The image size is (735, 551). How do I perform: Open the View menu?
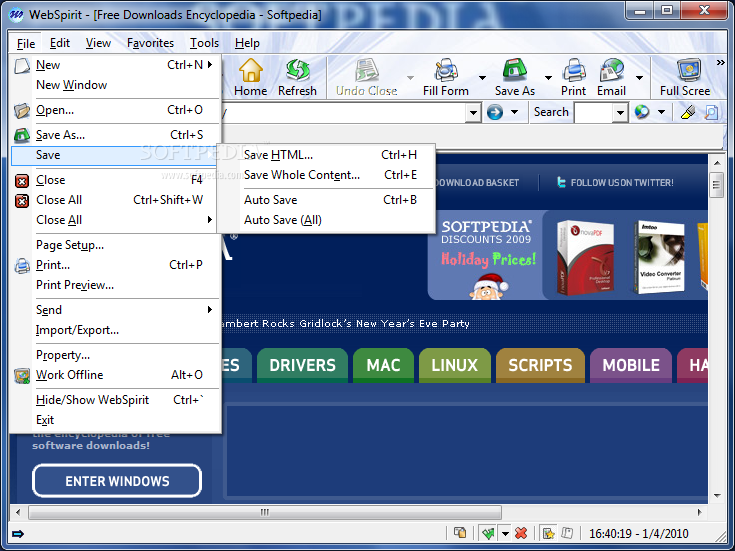tap(98, 43)
